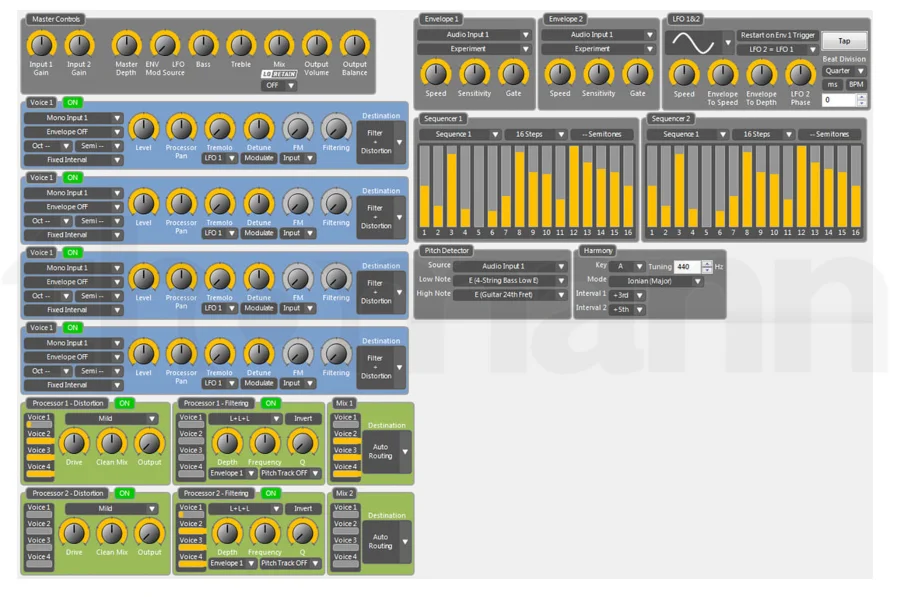The image size is (901, 597).
Task: Toggle the topmost Voice 1 ON switch
Action: coord(72,102)
